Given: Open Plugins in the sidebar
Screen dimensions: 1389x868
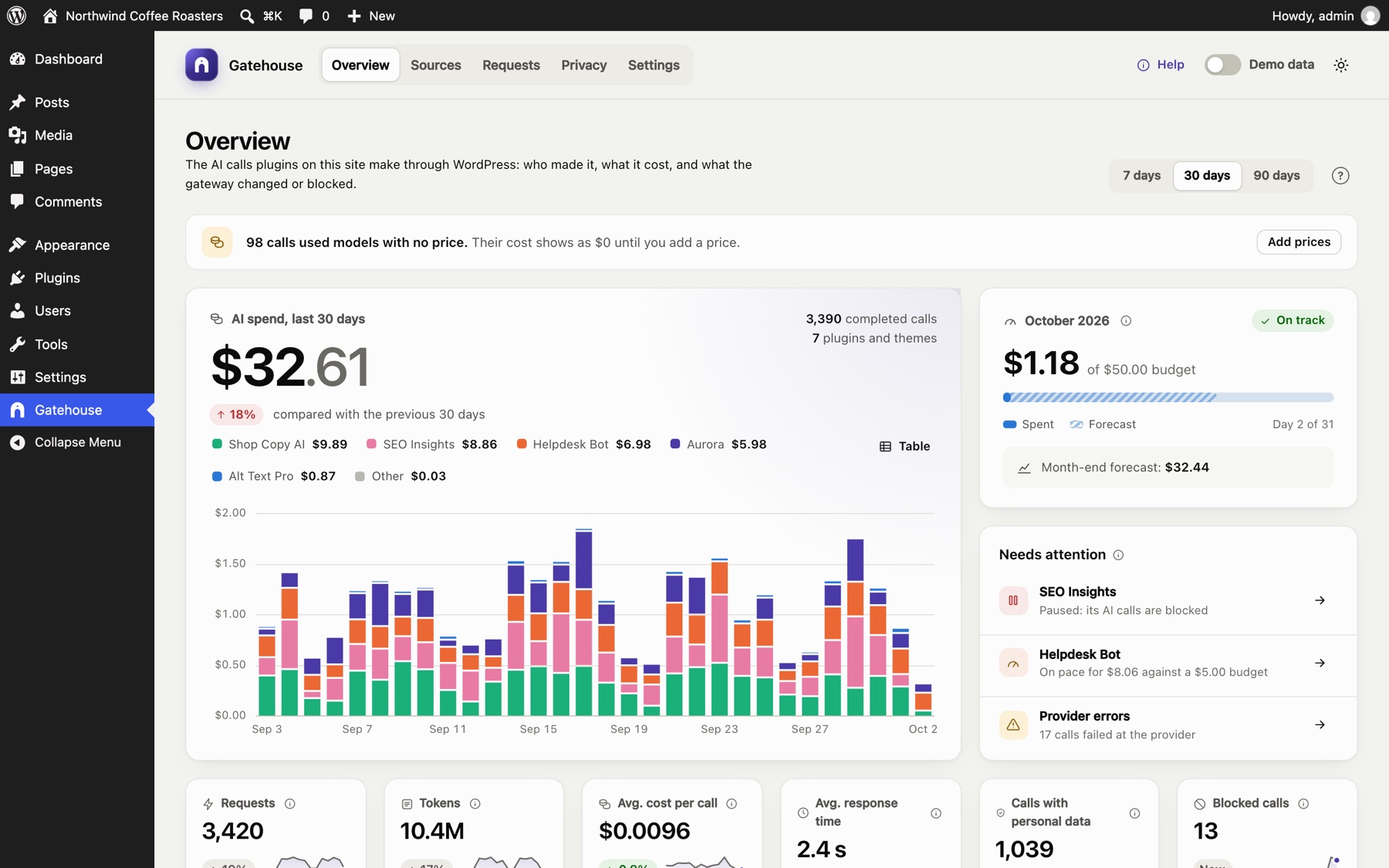Looking at the screenshot, I should [x=77, y=278].
